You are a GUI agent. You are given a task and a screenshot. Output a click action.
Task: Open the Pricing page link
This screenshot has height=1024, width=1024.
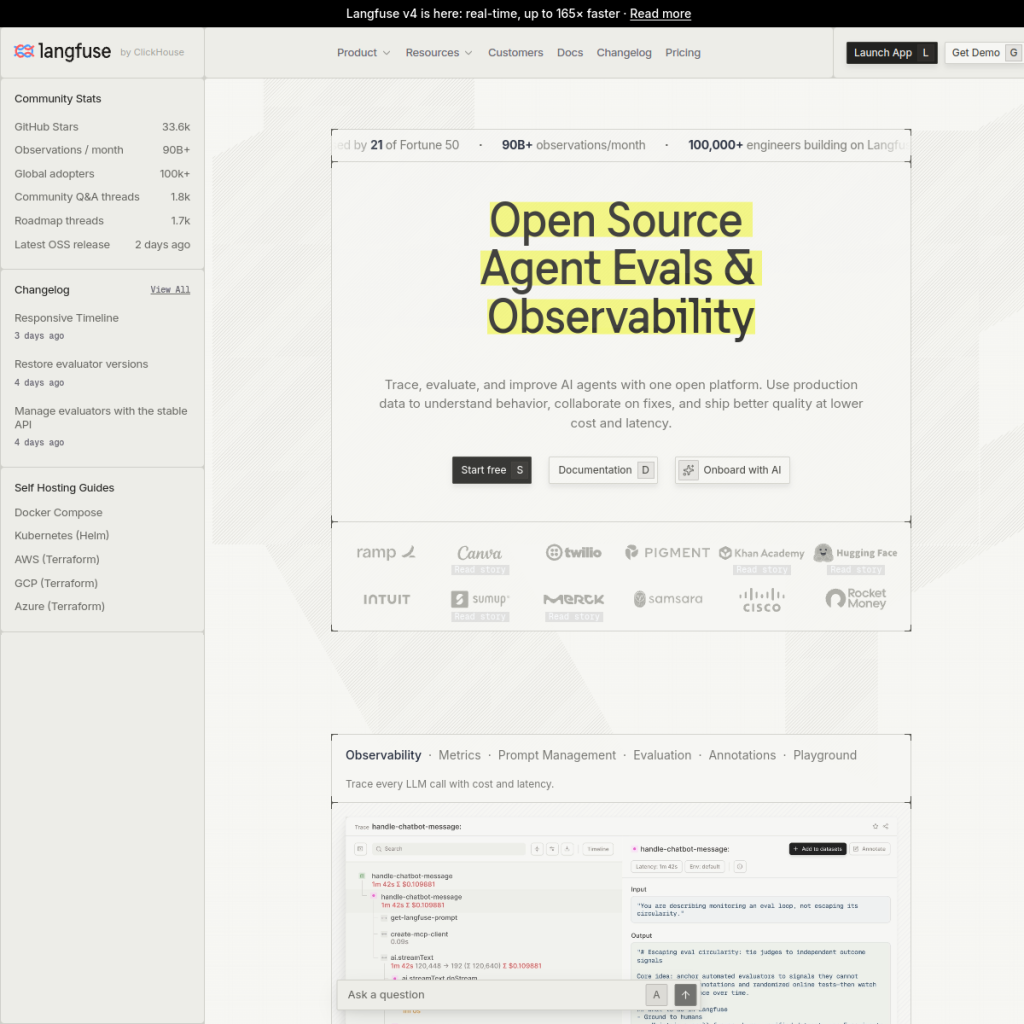[x=682, y=52]
